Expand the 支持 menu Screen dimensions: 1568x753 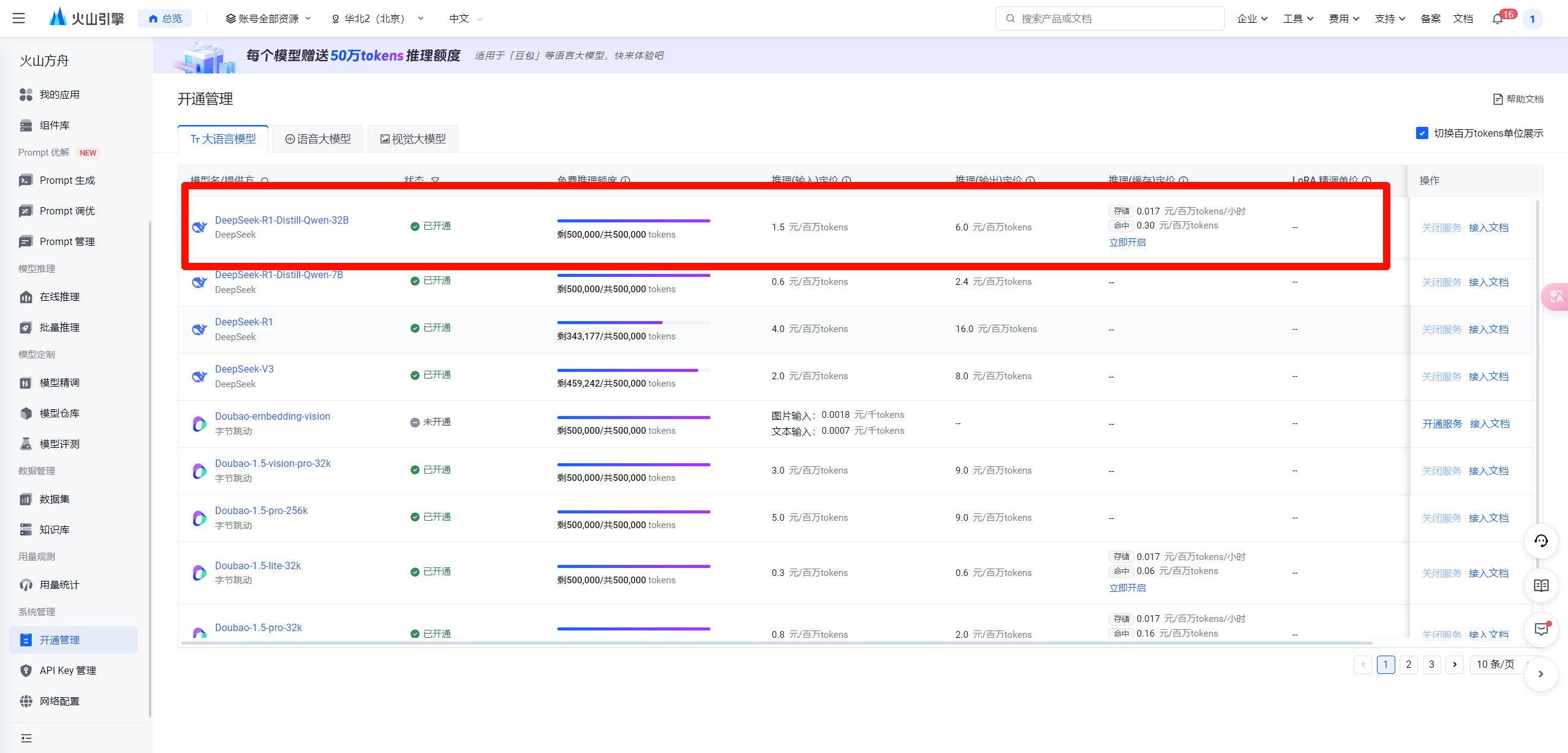(1390, 18)
